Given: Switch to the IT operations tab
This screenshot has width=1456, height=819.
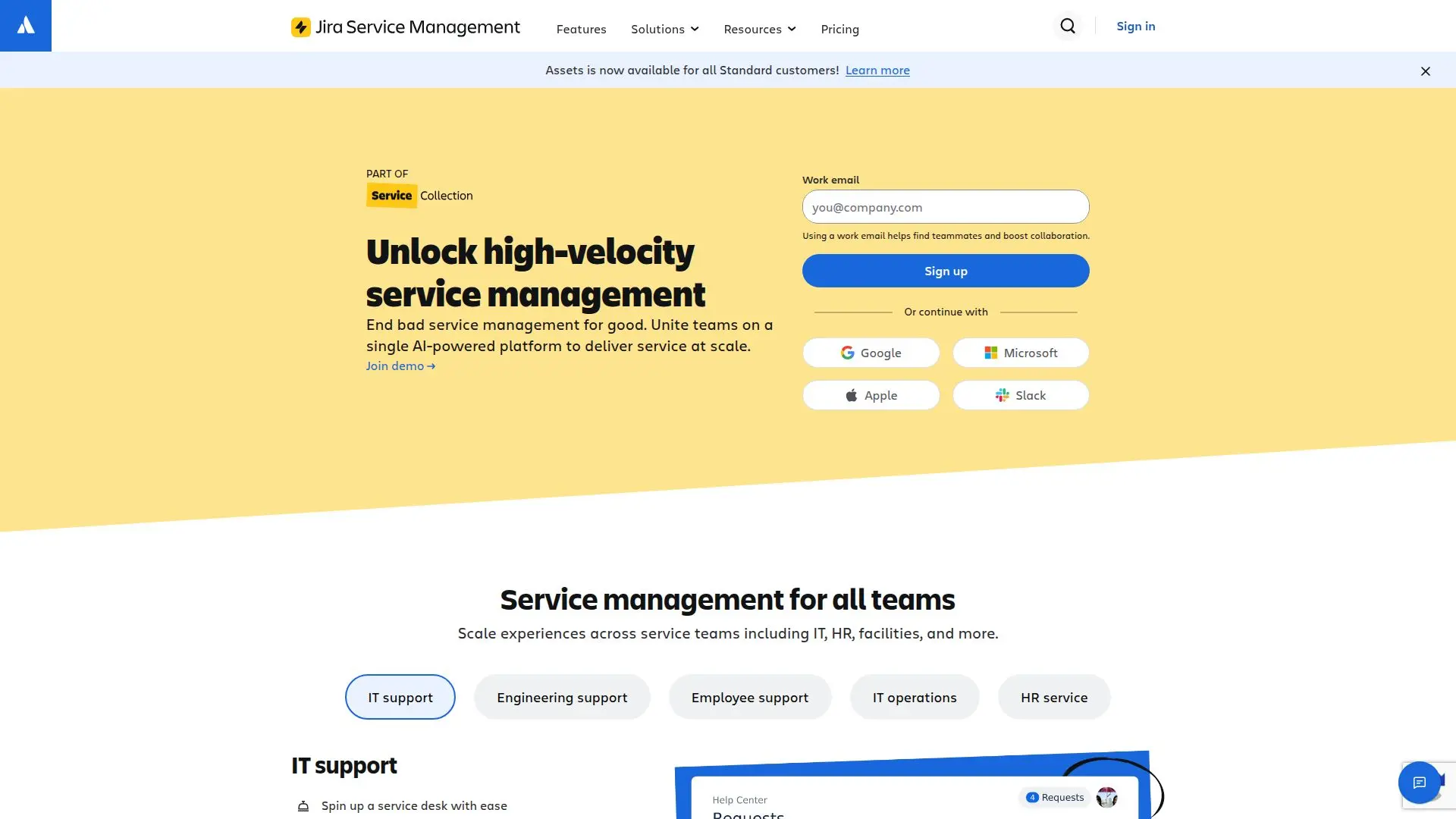Looking at the screenshot, I should coord(915,697).
